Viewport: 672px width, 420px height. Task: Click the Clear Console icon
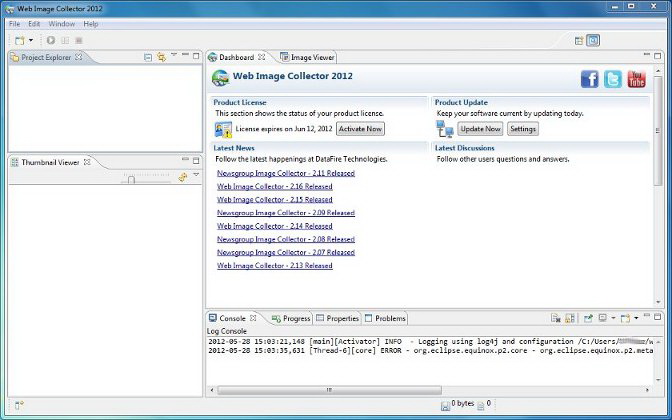click(x=556, y=318)
